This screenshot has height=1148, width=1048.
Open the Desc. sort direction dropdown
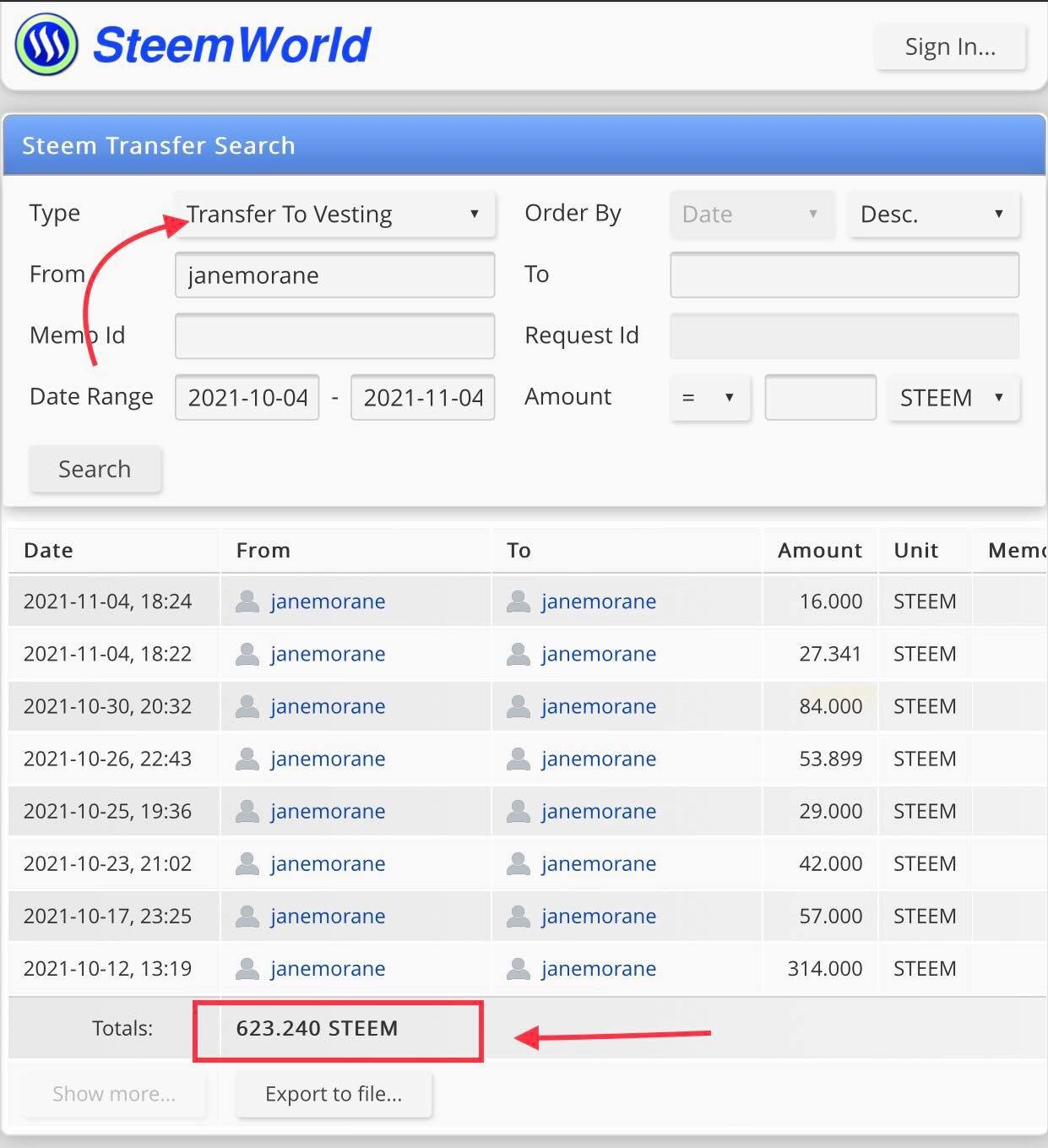coord(934,215)
